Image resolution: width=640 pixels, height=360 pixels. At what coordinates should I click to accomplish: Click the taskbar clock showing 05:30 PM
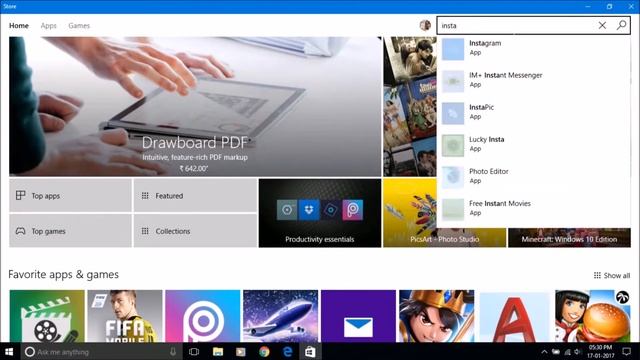point(600,351)
